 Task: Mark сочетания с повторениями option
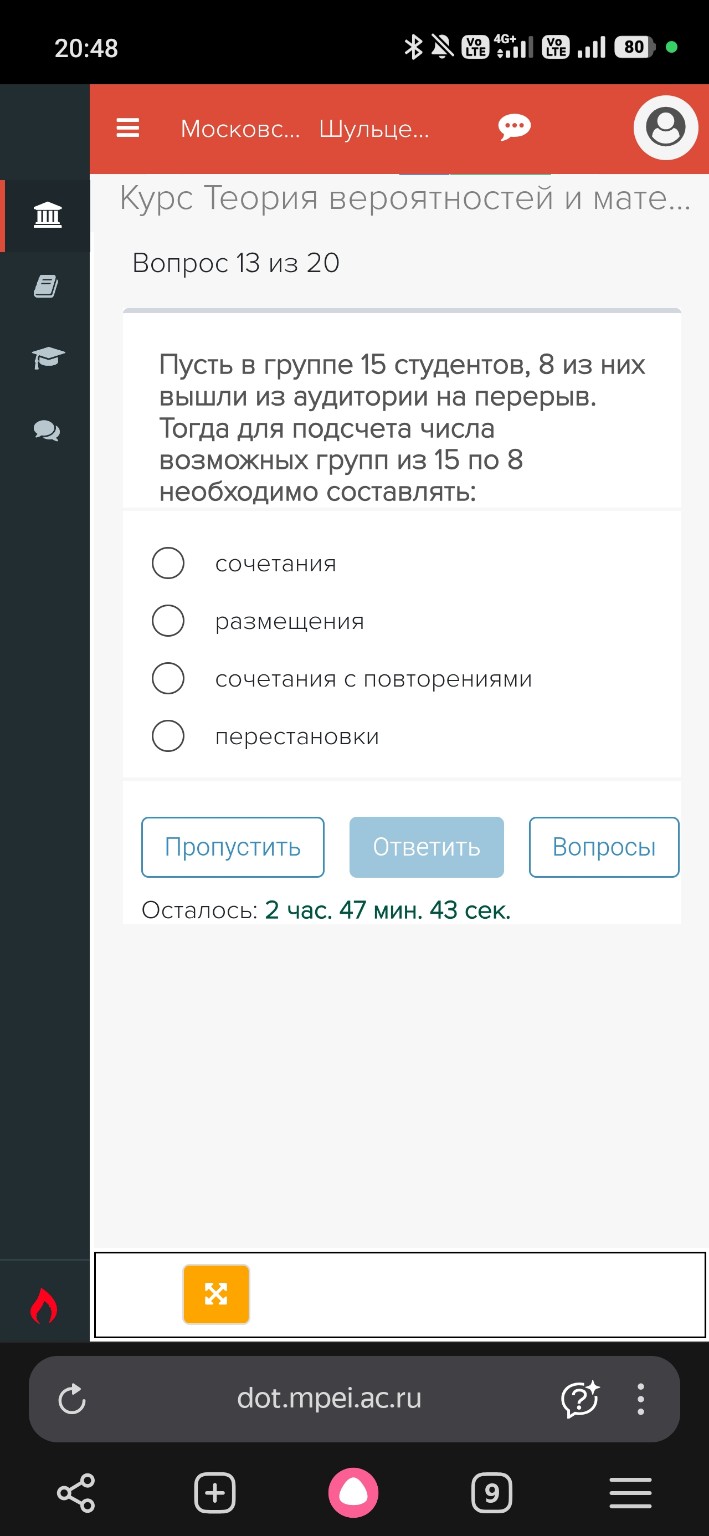(x=168, y=678)
